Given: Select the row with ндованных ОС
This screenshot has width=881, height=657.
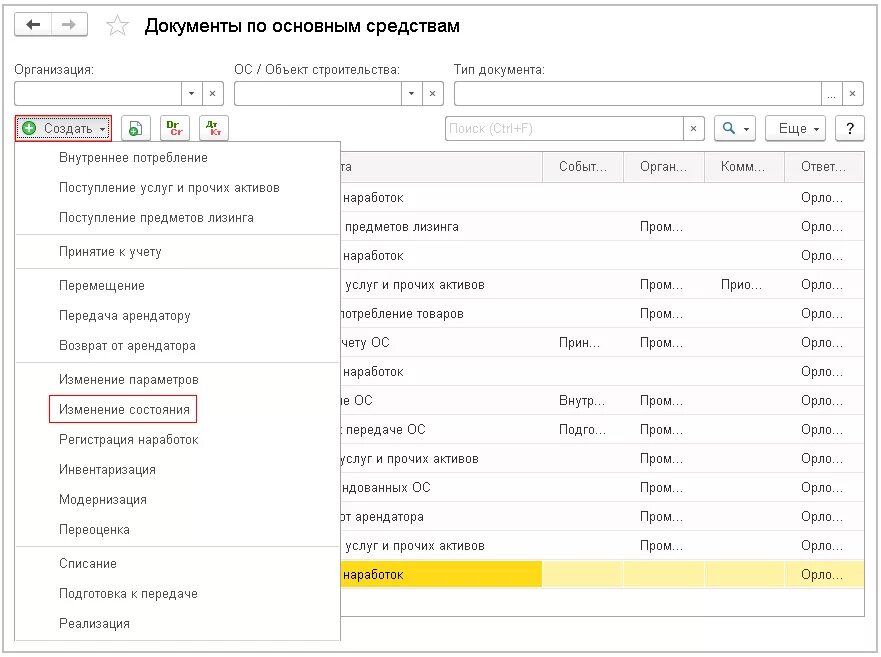Looking at the screenshot, I should coord(602,487).
